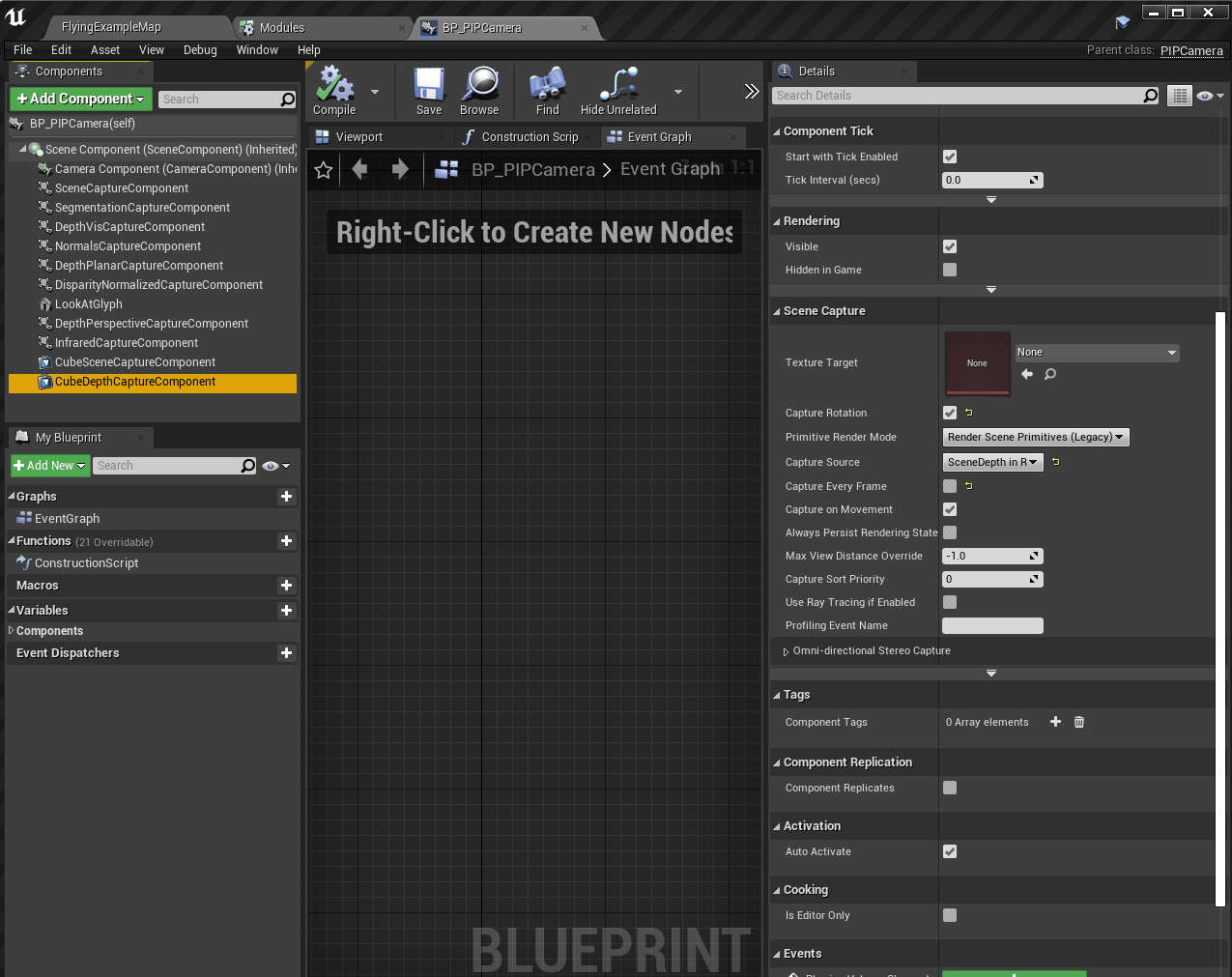Viewport: 1232px width, 977px height.
Task: Click the Profiling Event Name field
Action: tap(992, 625)
